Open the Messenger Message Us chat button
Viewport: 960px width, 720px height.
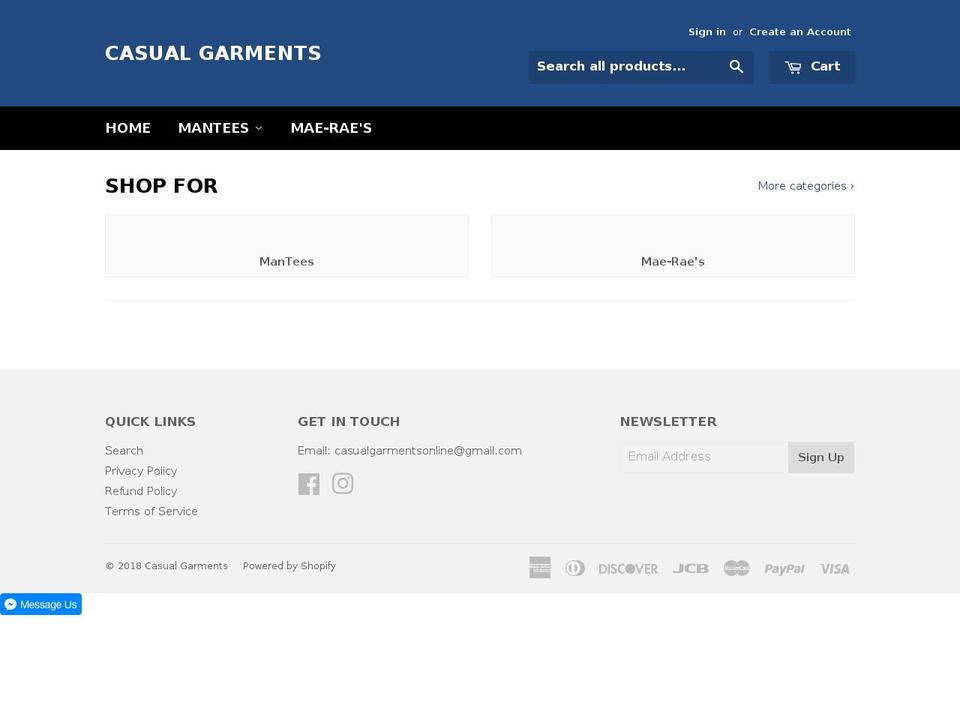(41, 604)
